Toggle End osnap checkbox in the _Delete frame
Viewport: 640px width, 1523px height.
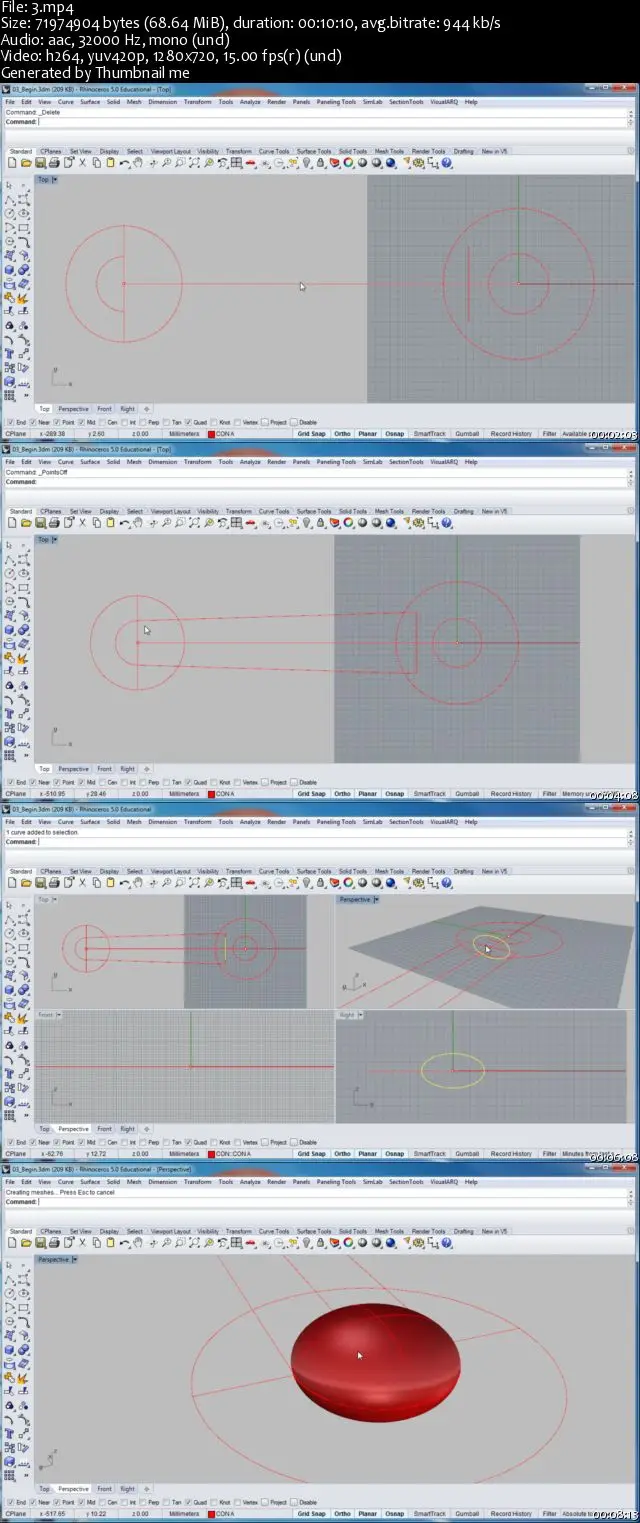click(x=10, y=422)
